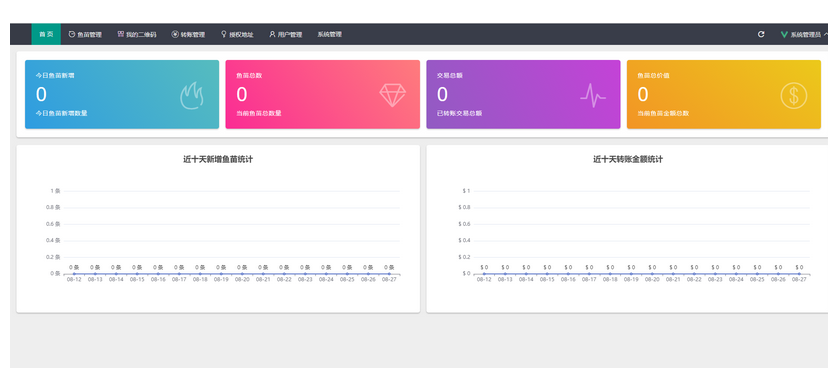Click the 08-12 date in the 转账金额 chart
Image resolution: width=828 pixels, height=368 pixels.
[484, 279]
